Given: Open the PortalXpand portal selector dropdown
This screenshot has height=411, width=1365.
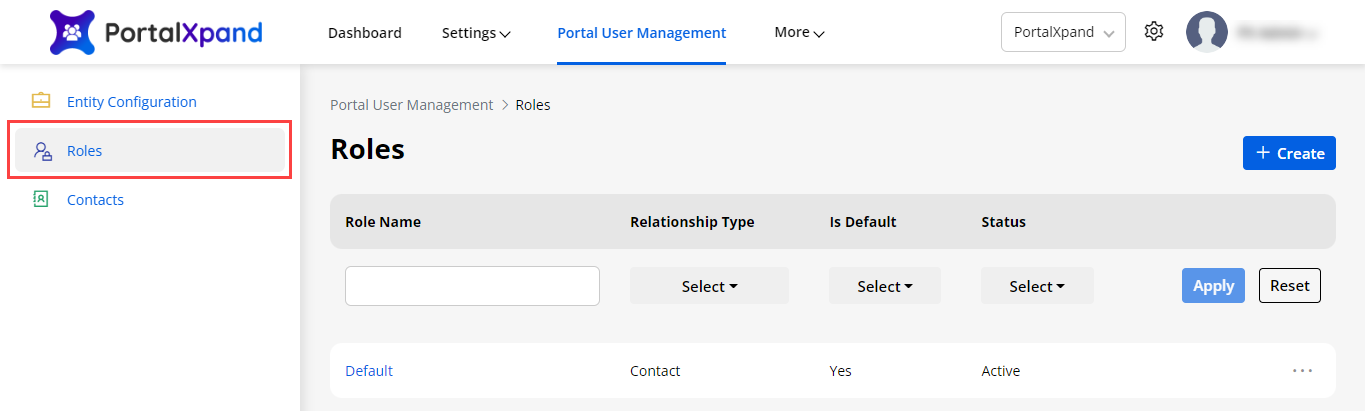Looking at the screenshot, I should [1063, 32].
